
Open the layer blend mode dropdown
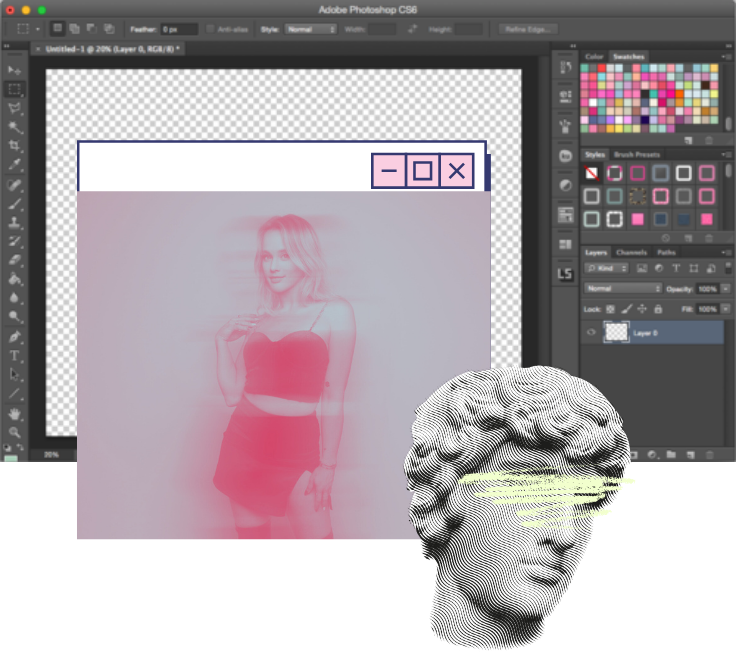[621, 288]
